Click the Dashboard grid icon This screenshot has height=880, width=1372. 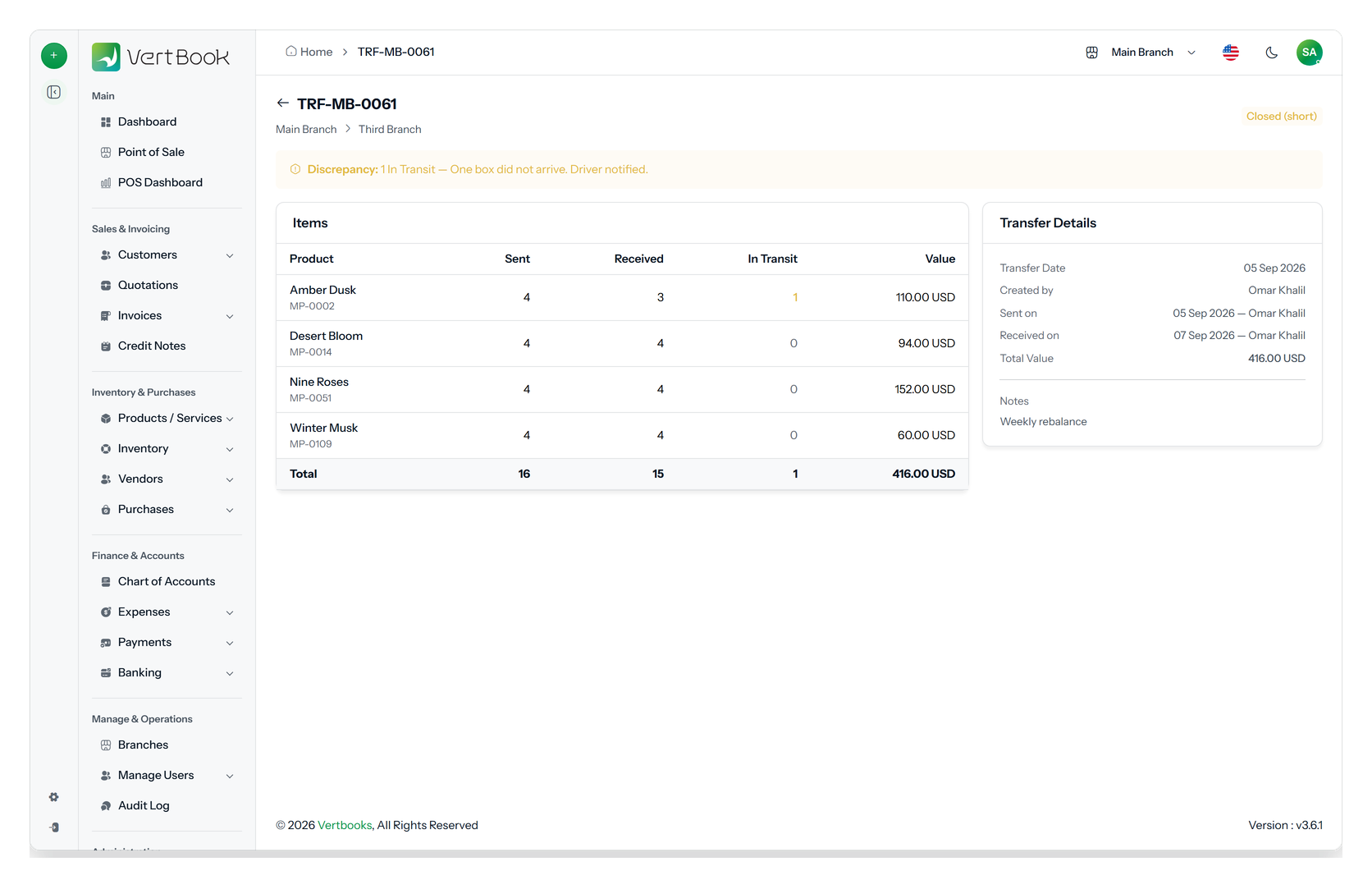click(106, 122)
